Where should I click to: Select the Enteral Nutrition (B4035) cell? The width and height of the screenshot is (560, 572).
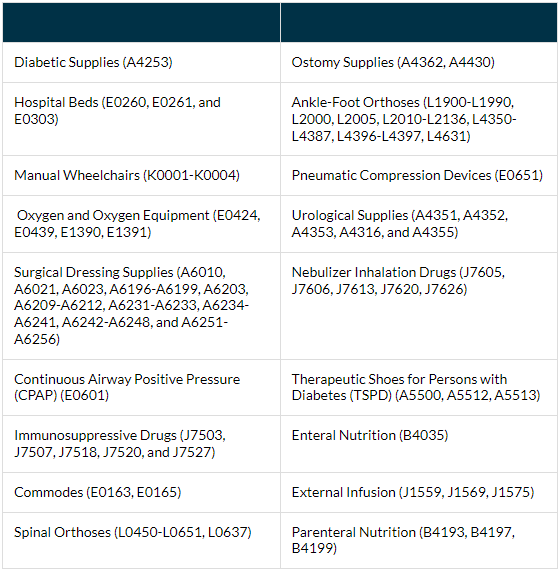click(419, 444)
